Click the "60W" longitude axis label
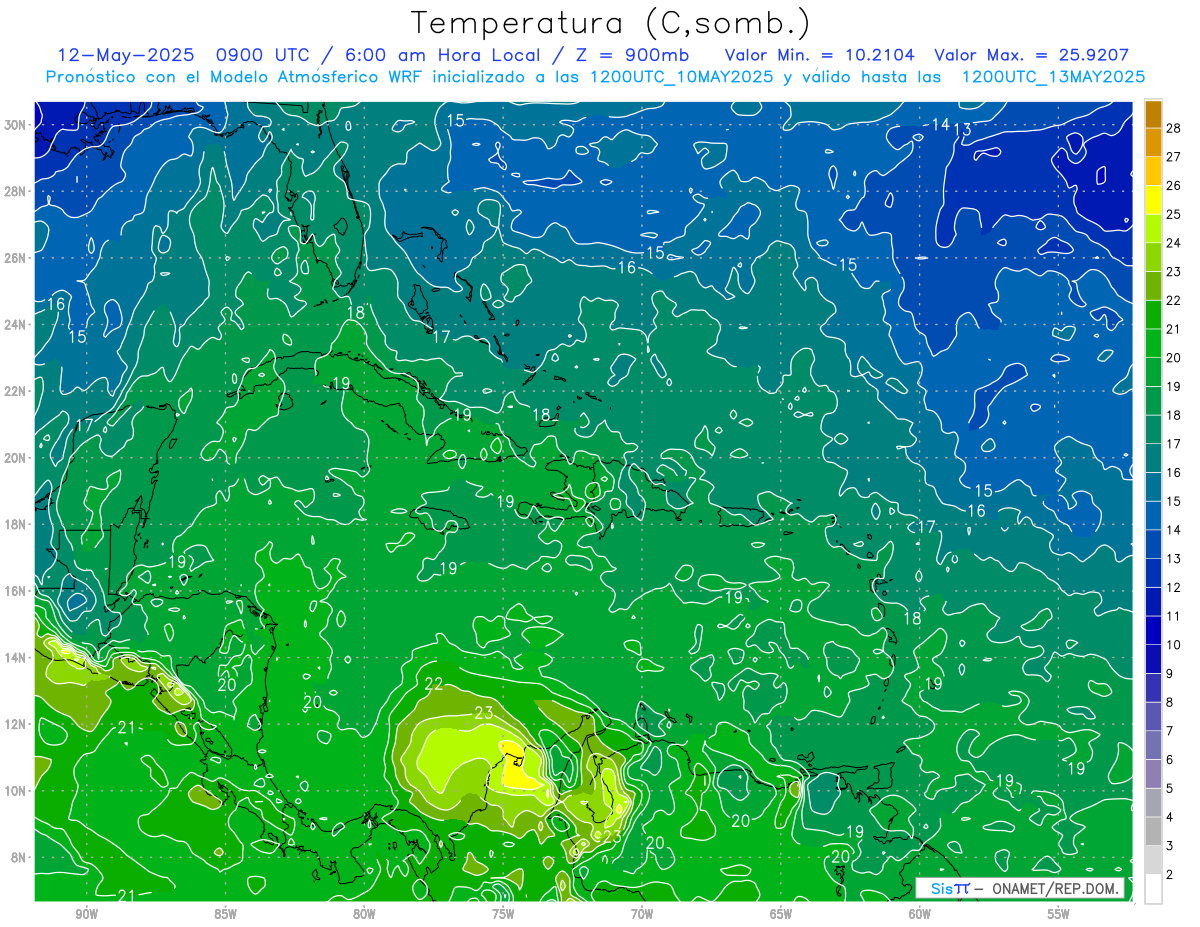Image resolution: width=1200 pixels, height=927 pixels. [x=920, y=914]
